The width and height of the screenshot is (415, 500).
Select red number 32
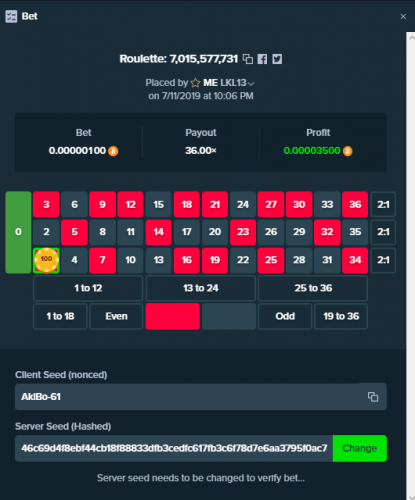(327, 232)
